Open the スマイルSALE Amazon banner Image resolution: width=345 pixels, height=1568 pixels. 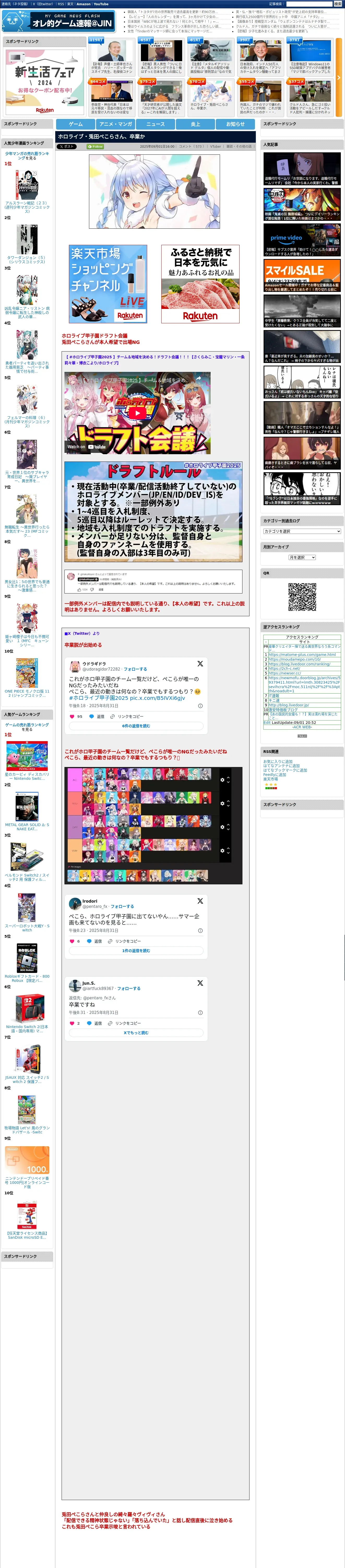tap(302, 275)
